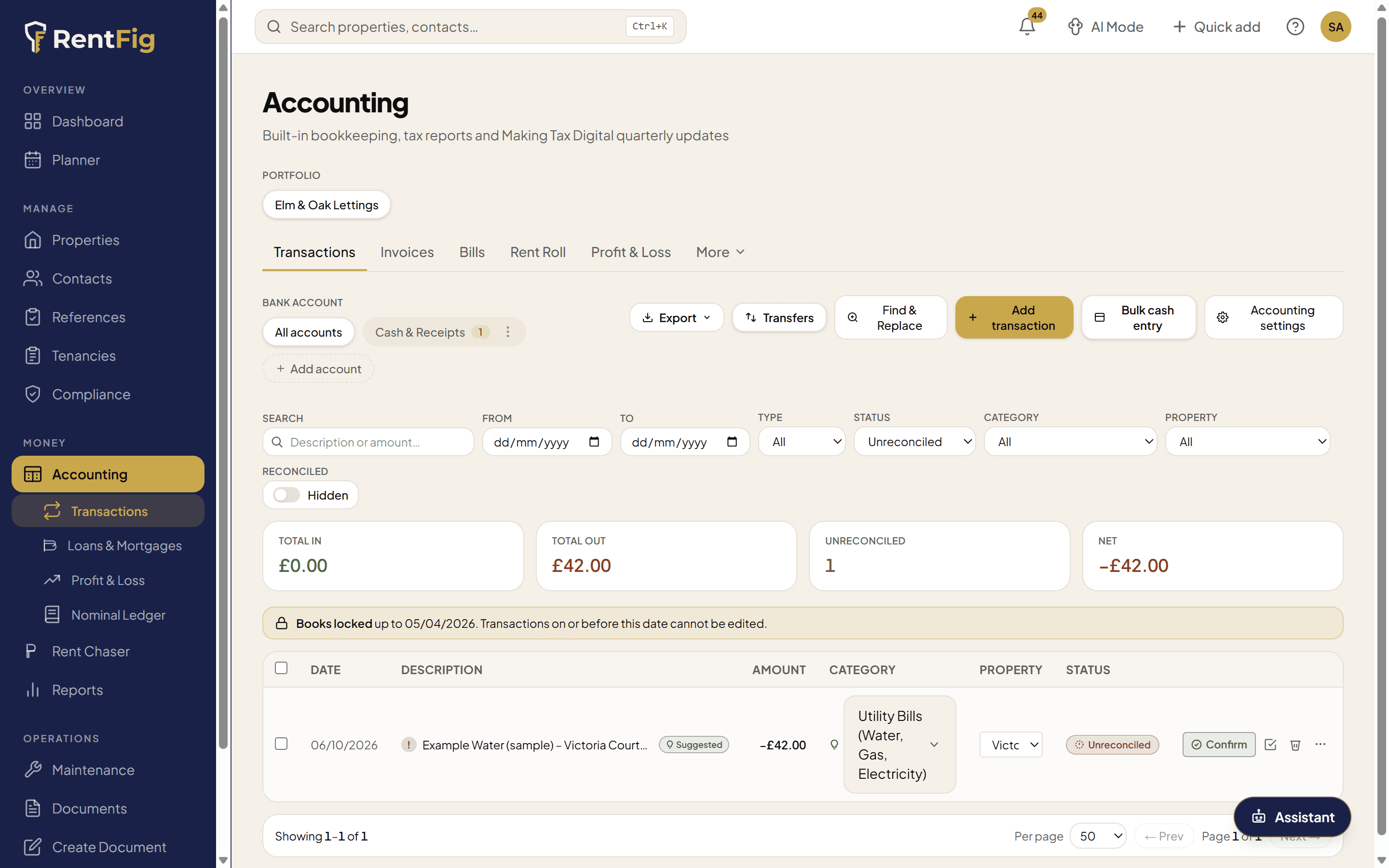The width and height of the screenshot is (1389, 868).
Task: Open Find & Replace
Action: pos(890,317)
